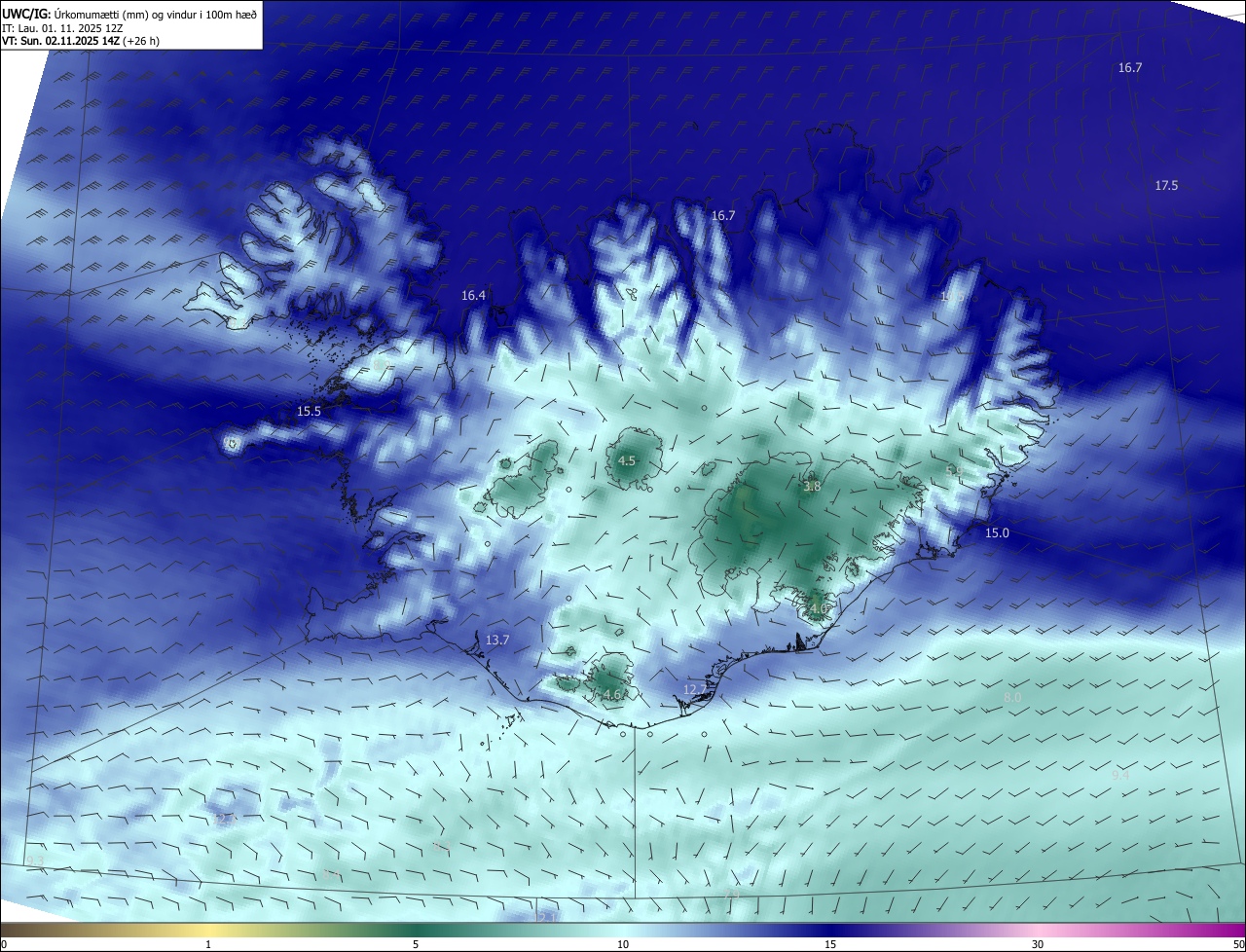This screenshot has width=1246, height=952.
Task: Click the '15' tick label on the colour scale
Action: tap(830, 944)
